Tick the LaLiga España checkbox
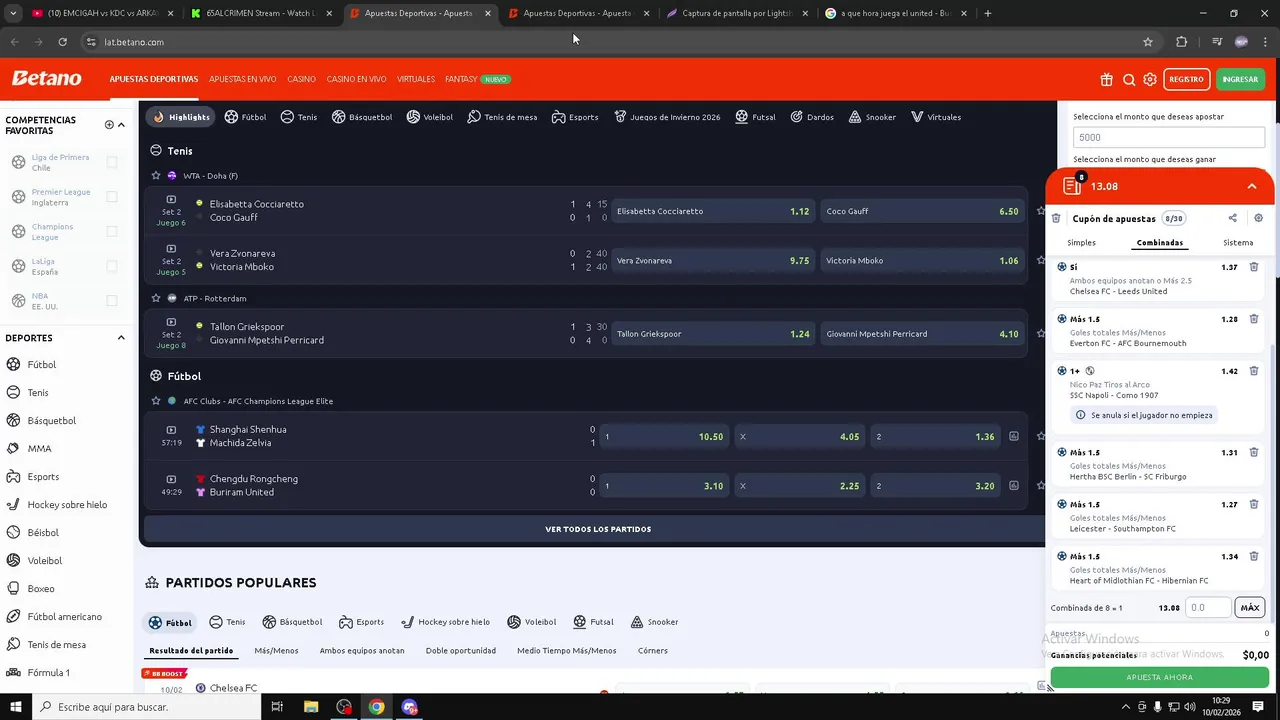1280x720 pixels. click(x=112, y=266)
